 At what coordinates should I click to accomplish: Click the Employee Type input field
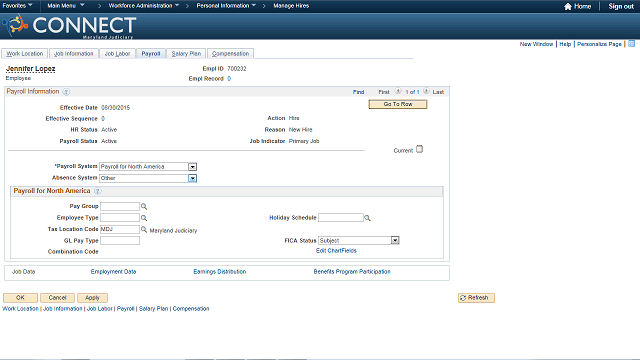pyautogui.click(x=120, y=218)
